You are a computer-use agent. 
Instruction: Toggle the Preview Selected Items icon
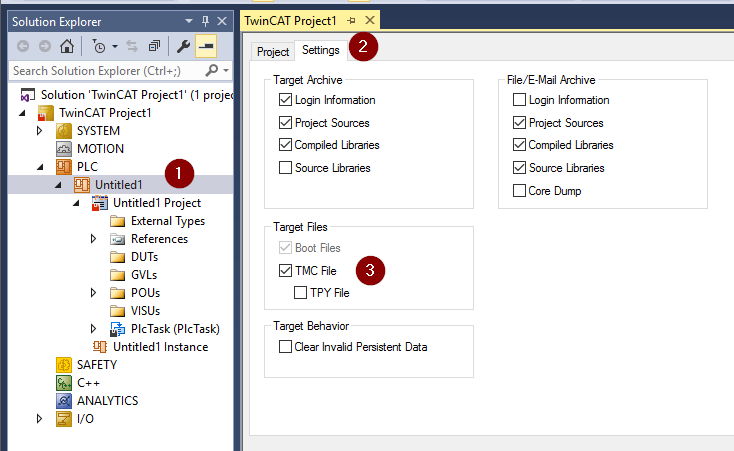[206, 46]
